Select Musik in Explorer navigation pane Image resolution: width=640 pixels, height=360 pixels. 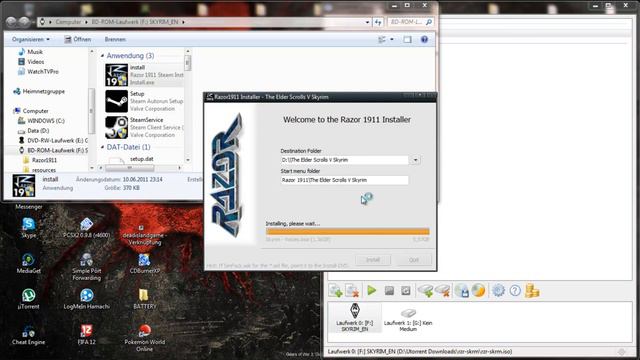[x=31, y=52]
